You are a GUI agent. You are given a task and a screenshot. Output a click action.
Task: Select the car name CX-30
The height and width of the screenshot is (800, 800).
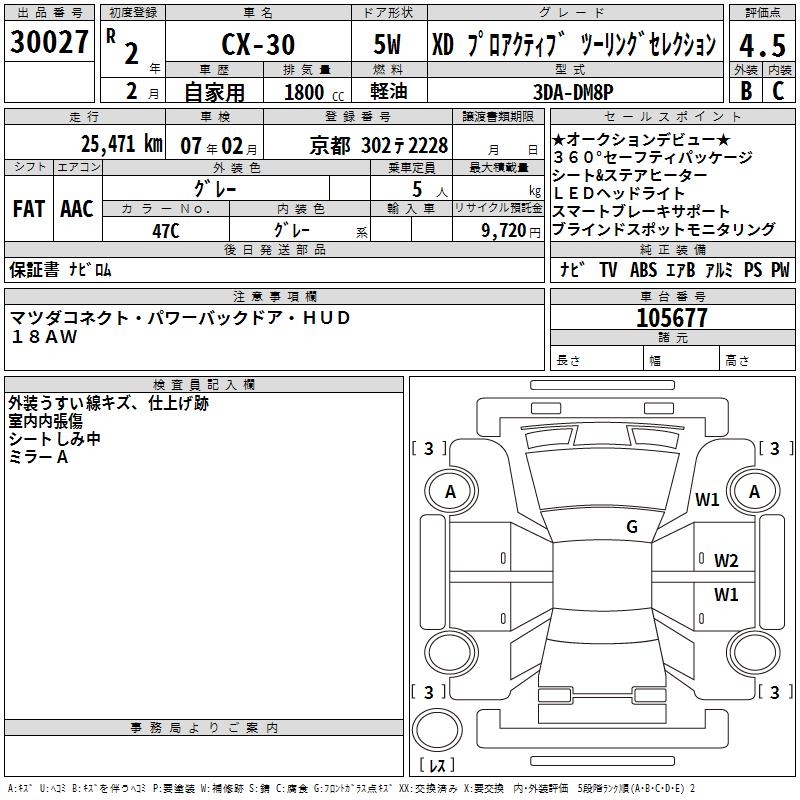pyautogui.click(x=258, y=44)
